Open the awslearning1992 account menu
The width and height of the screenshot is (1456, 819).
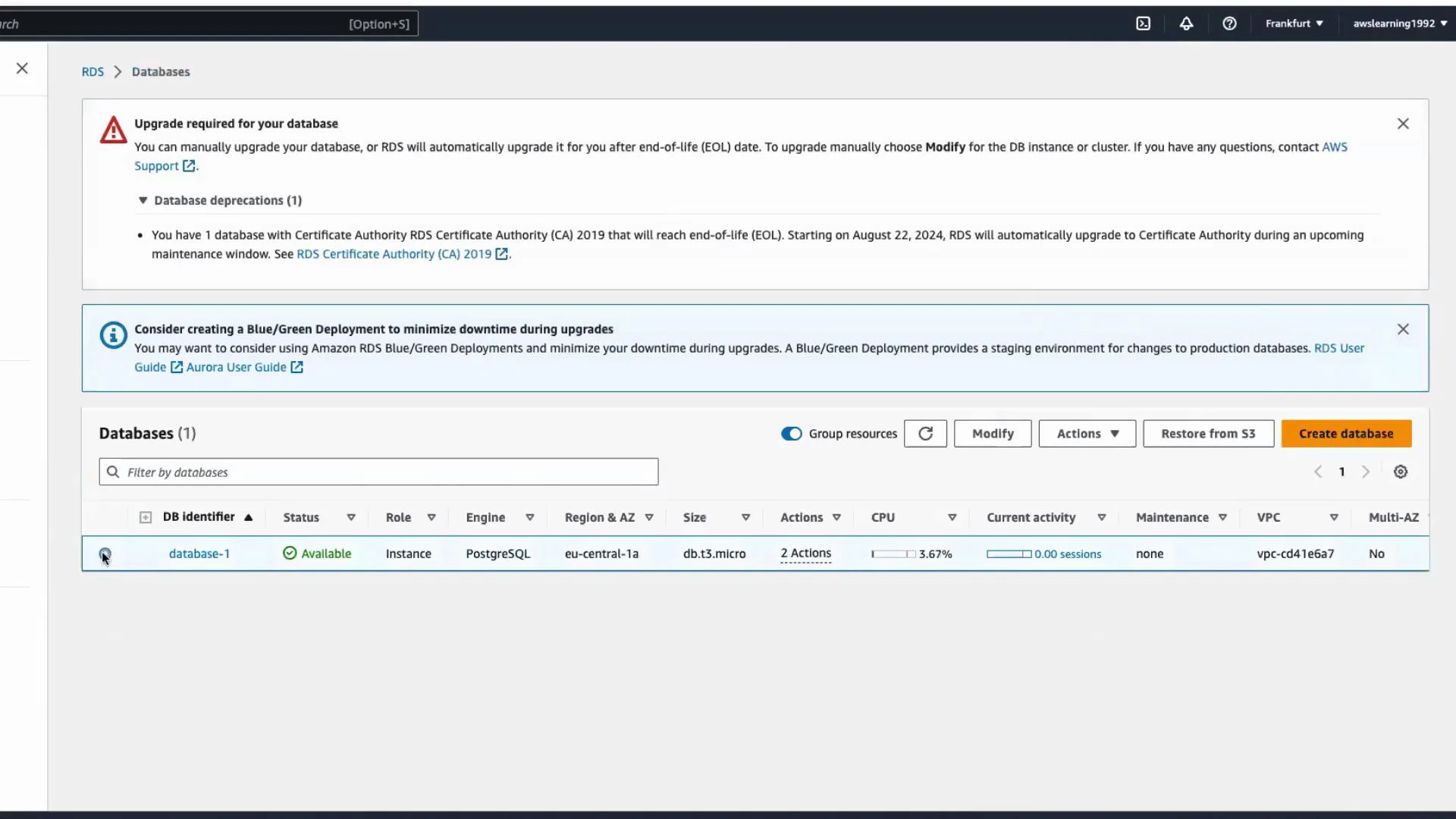[1399, 23]
